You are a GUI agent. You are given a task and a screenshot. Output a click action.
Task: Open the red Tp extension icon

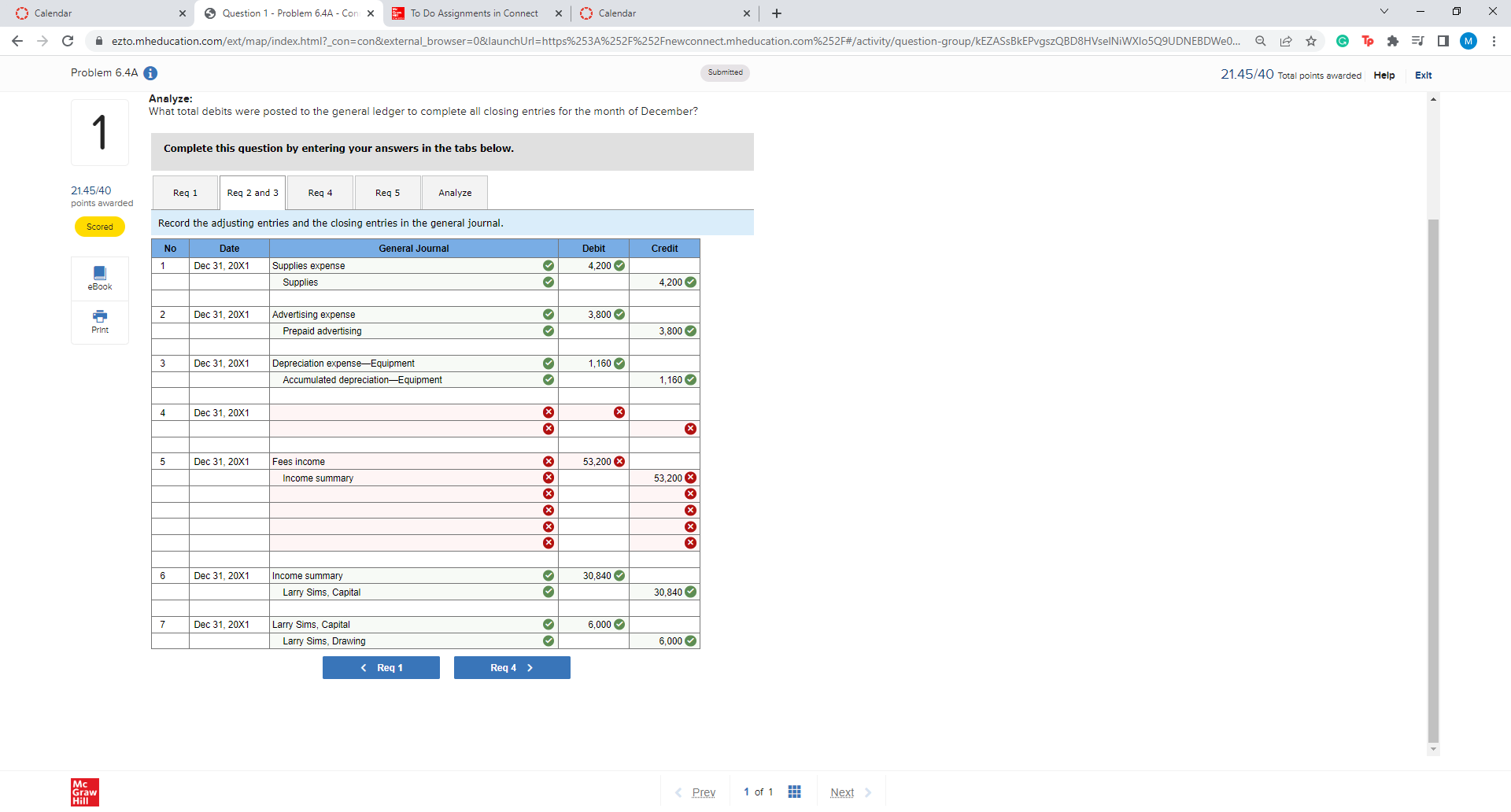click(x=1368, y=41)
